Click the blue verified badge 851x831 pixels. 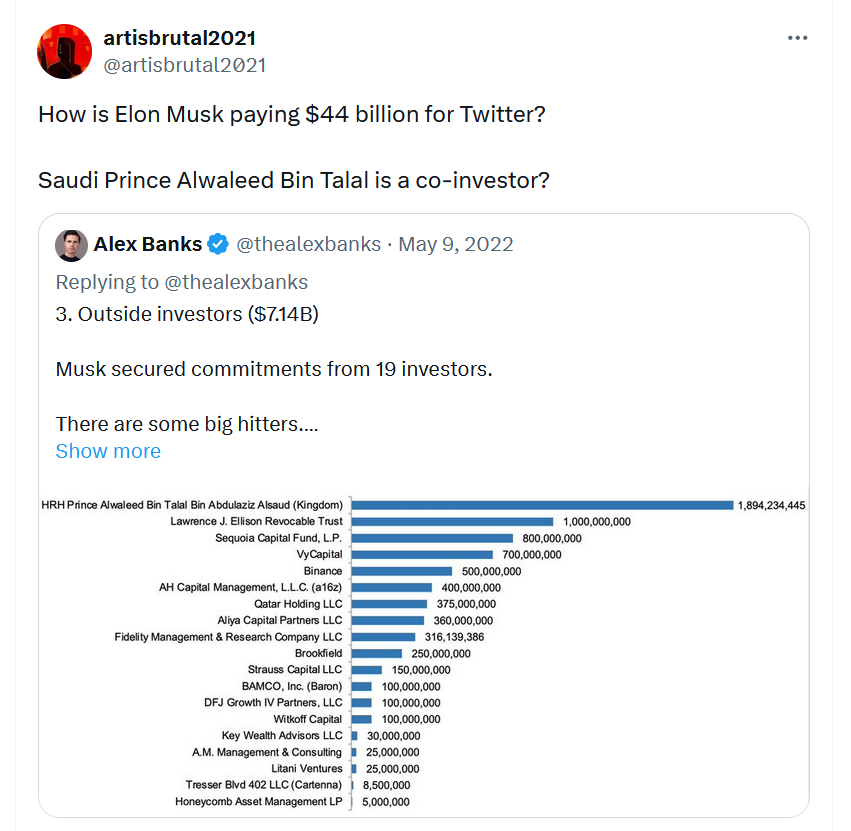coord(218,244)
